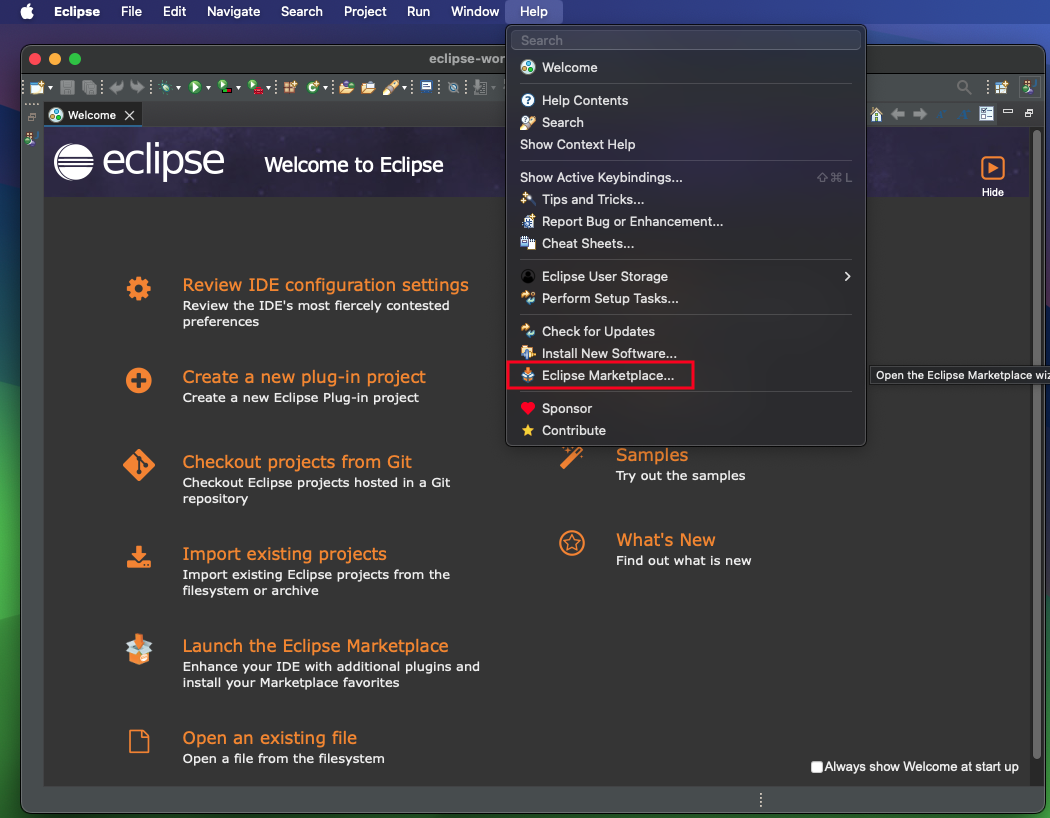The width and height of the screenshot is (1050, 818).
Task: Select the Plug-in Development perspective icon
Action: 1029,86
